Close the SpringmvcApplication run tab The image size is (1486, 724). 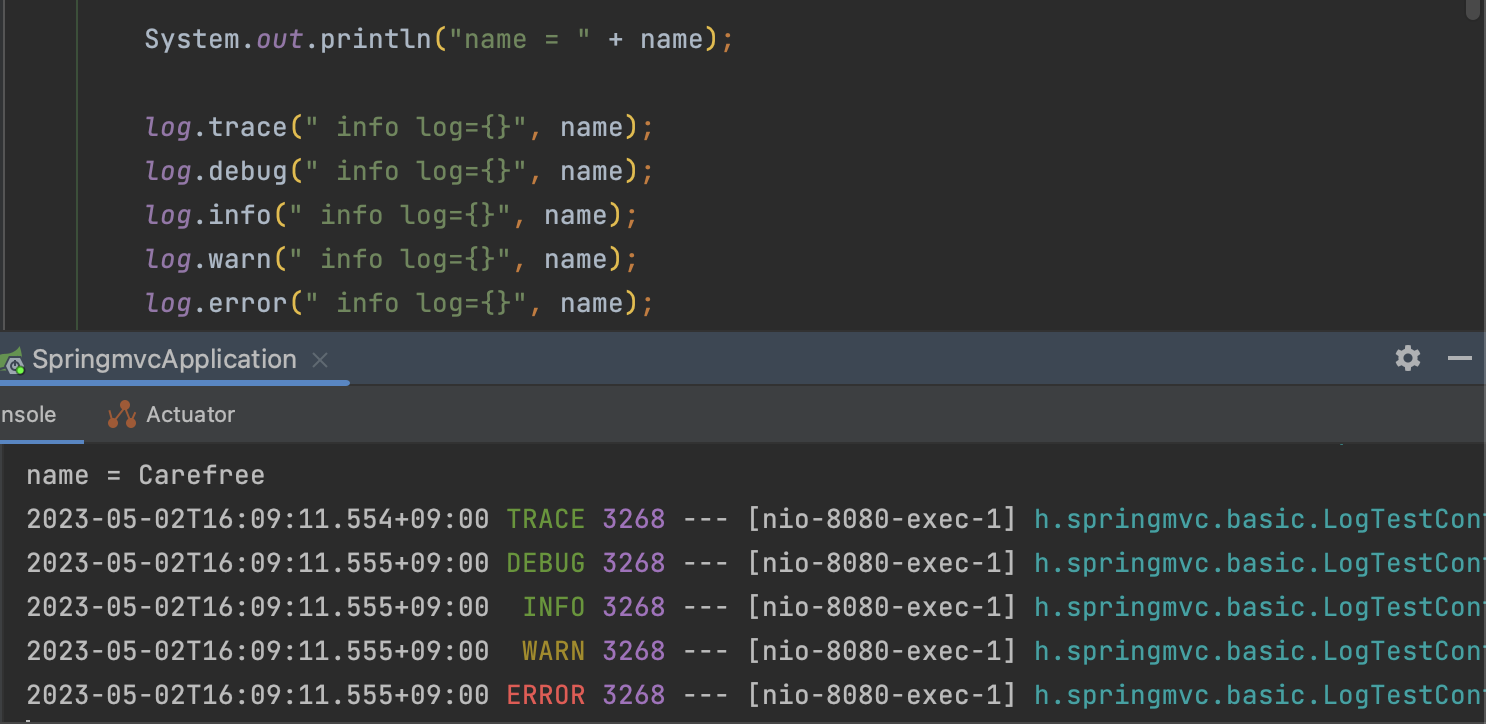click(320, 360)
